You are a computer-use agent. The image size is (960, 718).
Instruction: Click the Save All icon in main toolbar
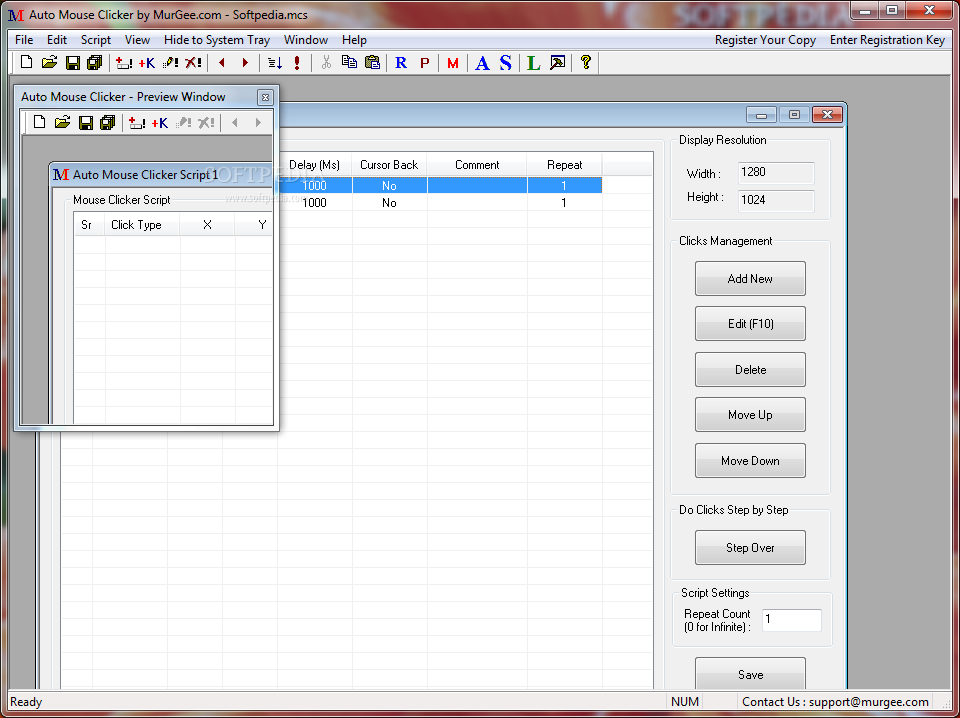[94, 62]
